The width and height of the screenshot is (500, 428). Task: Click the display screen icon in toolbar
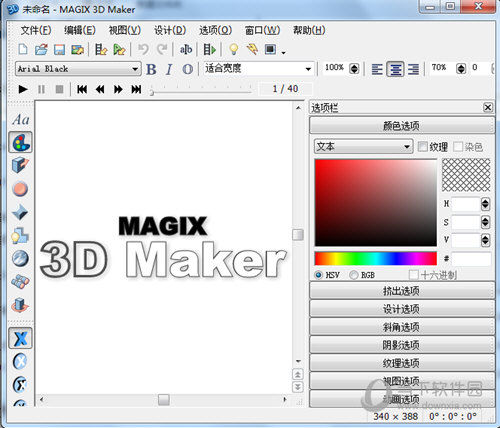click(270, 49)
